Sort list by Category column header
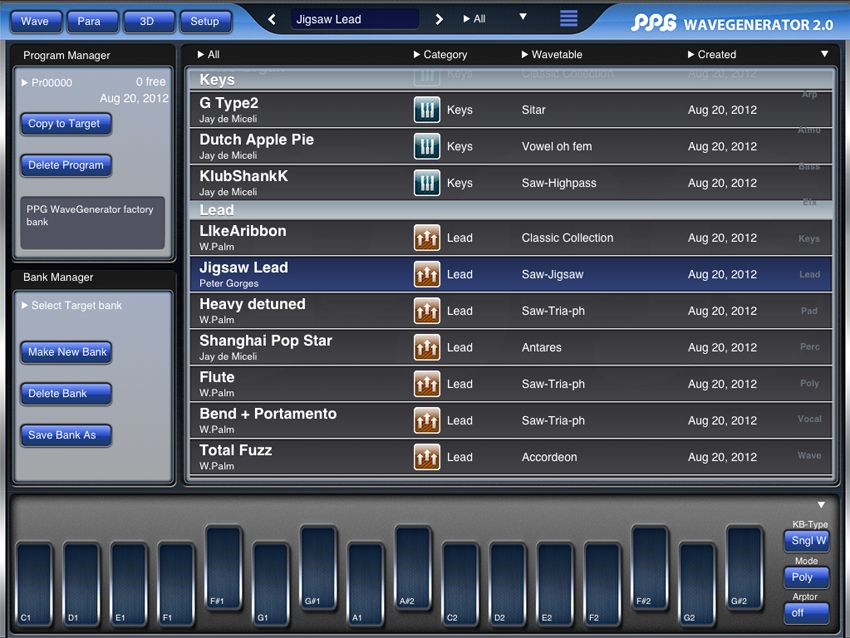Image resolution: width=850 pixels, height=638 pixels. point(440,55)
